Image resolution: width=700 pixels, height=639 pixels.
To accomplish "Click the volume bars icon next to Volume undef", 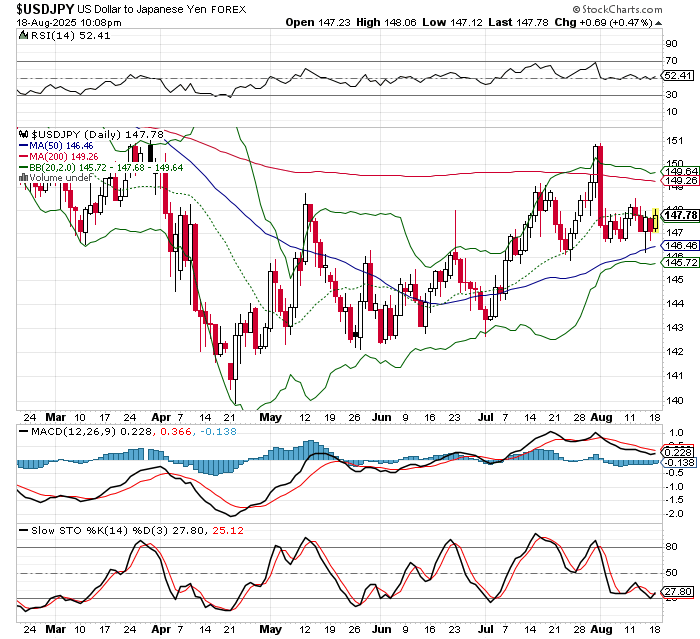I will pyautogui.click(x=25, y=176).
